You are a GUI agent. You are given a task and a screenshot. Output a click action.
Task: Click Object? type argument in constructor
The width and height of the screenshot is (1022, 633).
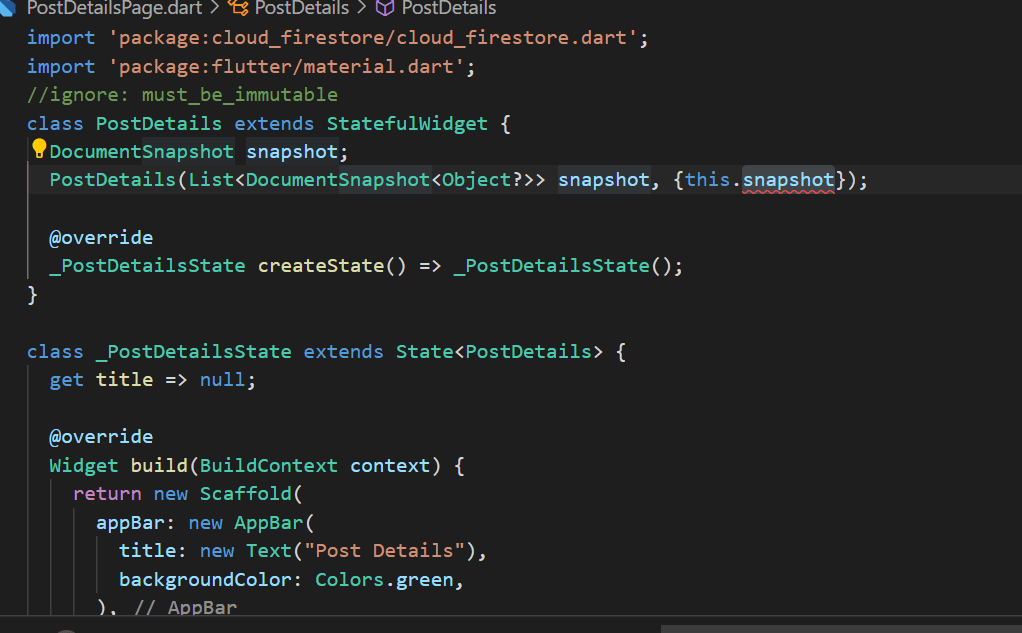[x=483, y=180]
